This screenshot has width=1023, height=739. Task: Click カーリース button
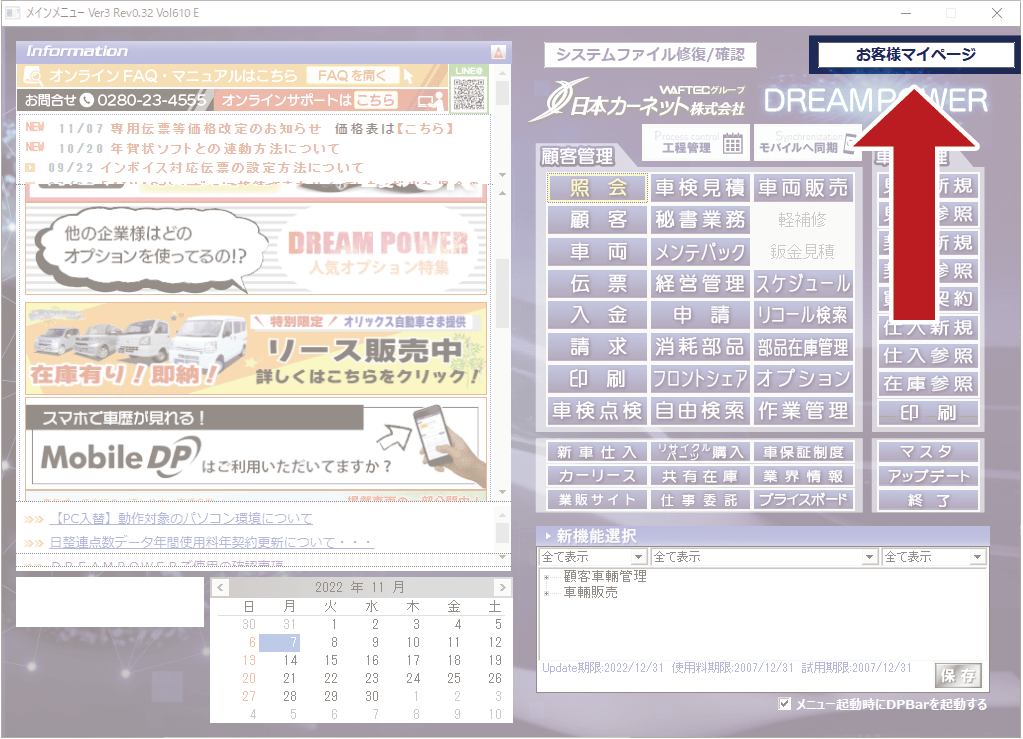[x=598, y=476]
